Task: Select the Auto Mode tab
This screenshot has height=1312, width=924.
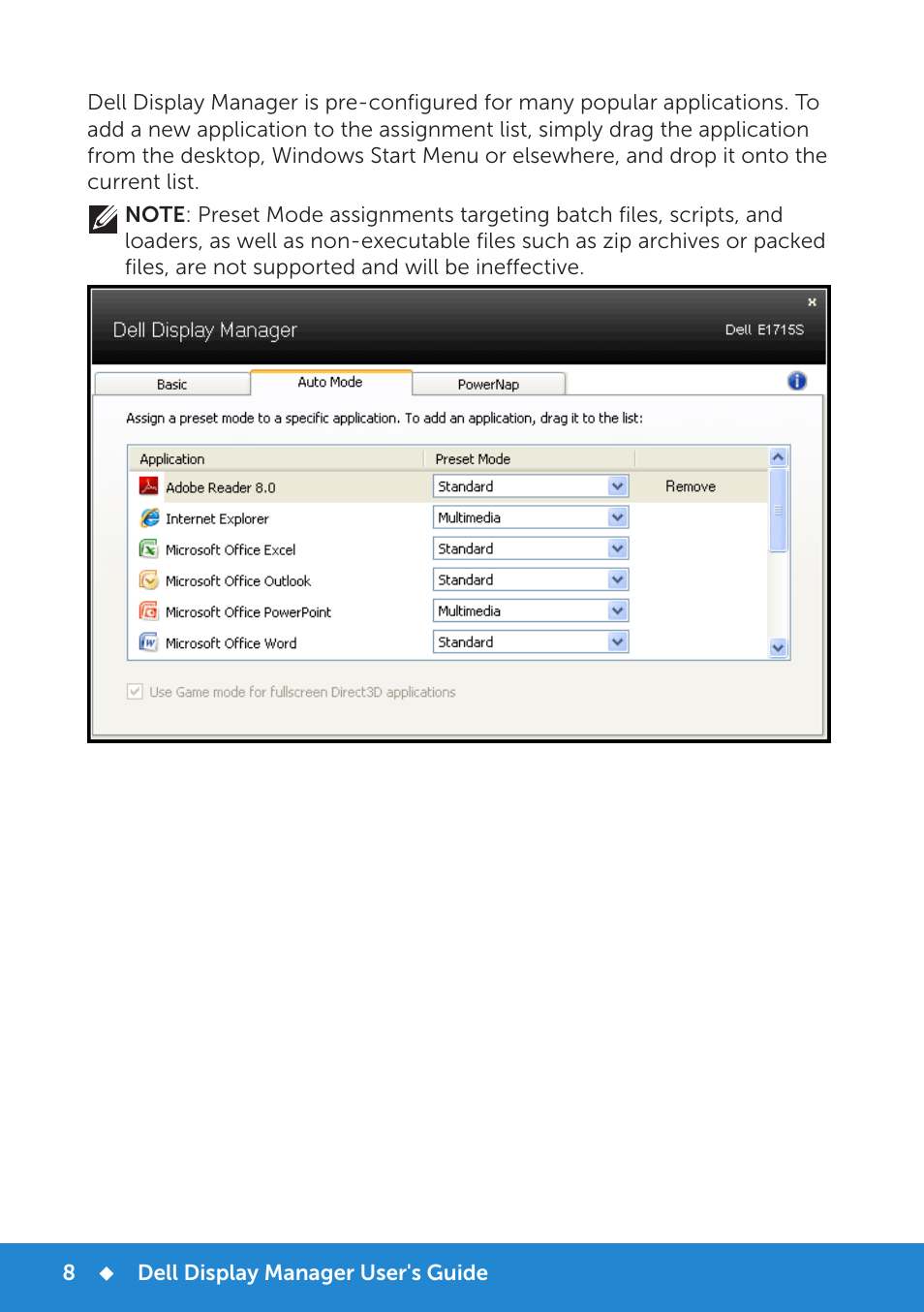Action: [x=330, y=383]
